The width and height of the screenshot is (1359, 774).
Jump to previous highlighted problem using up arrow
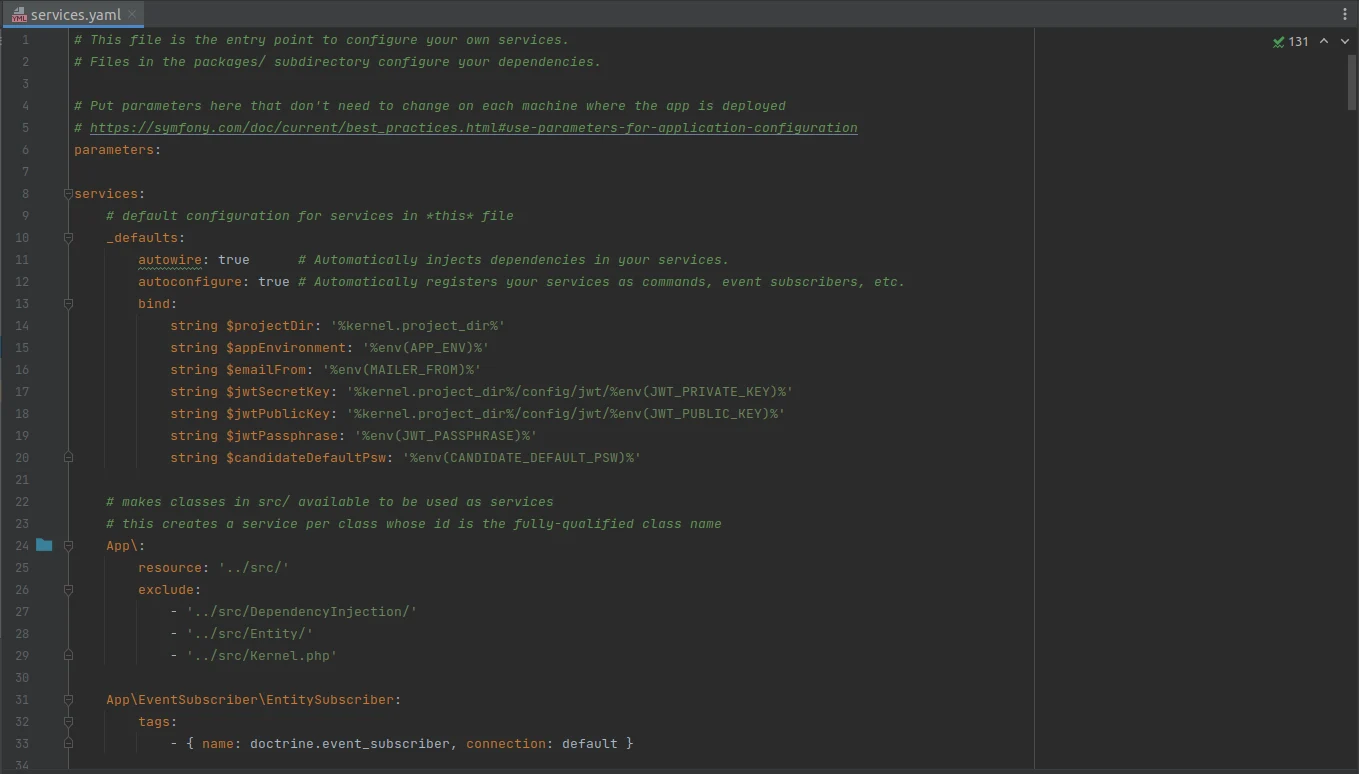tap(1324, 42)
